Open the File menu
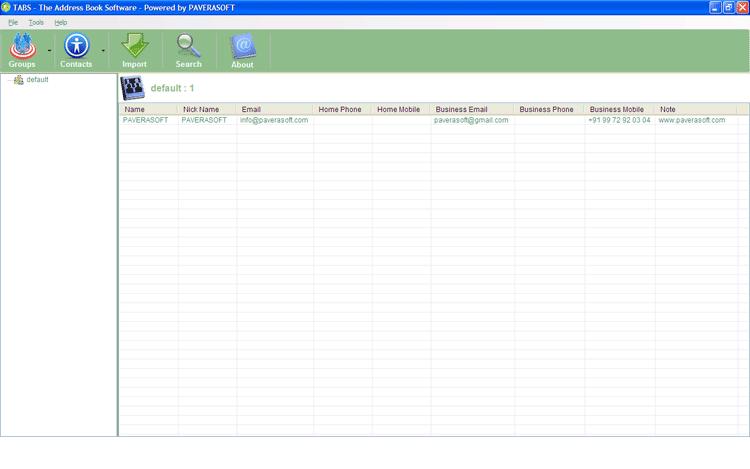 pyautogui.click(x=13, y=22)
